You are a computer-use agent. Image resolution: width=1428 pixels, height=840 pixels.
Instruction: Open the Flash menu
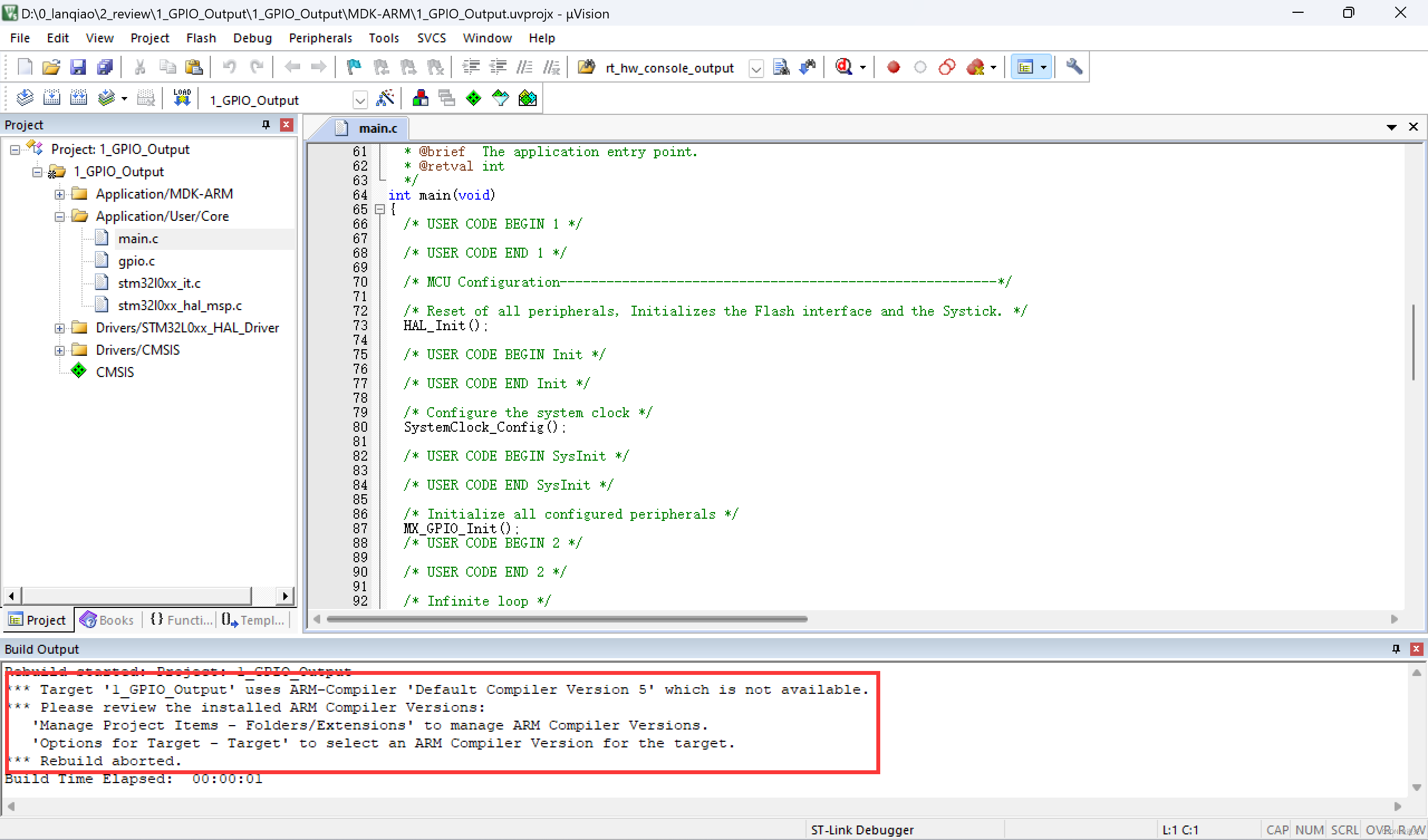pos(201,38)
